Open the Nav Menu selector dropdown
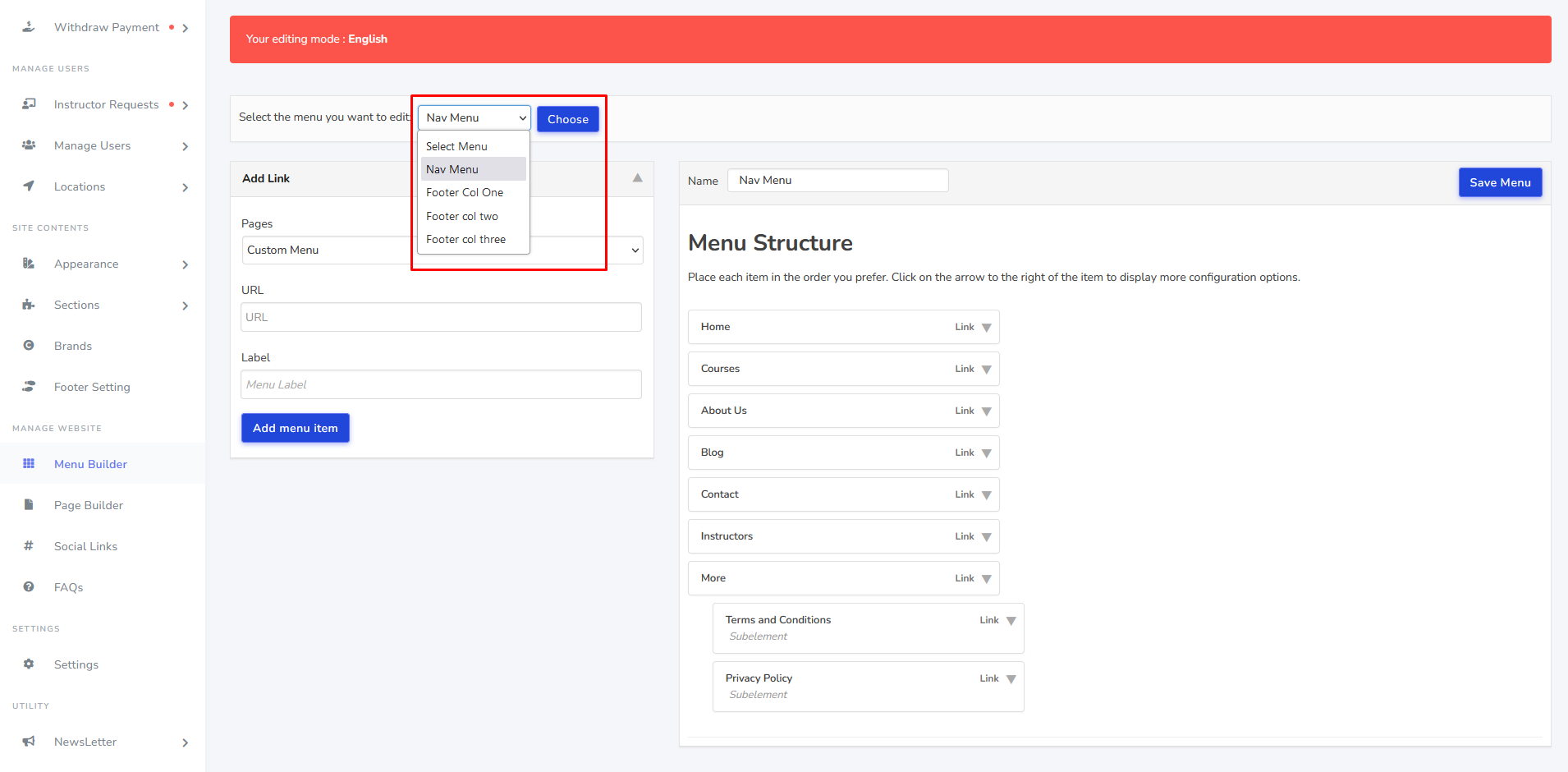This screenshot has height=772, width=1568. click(x=475, y=118)
